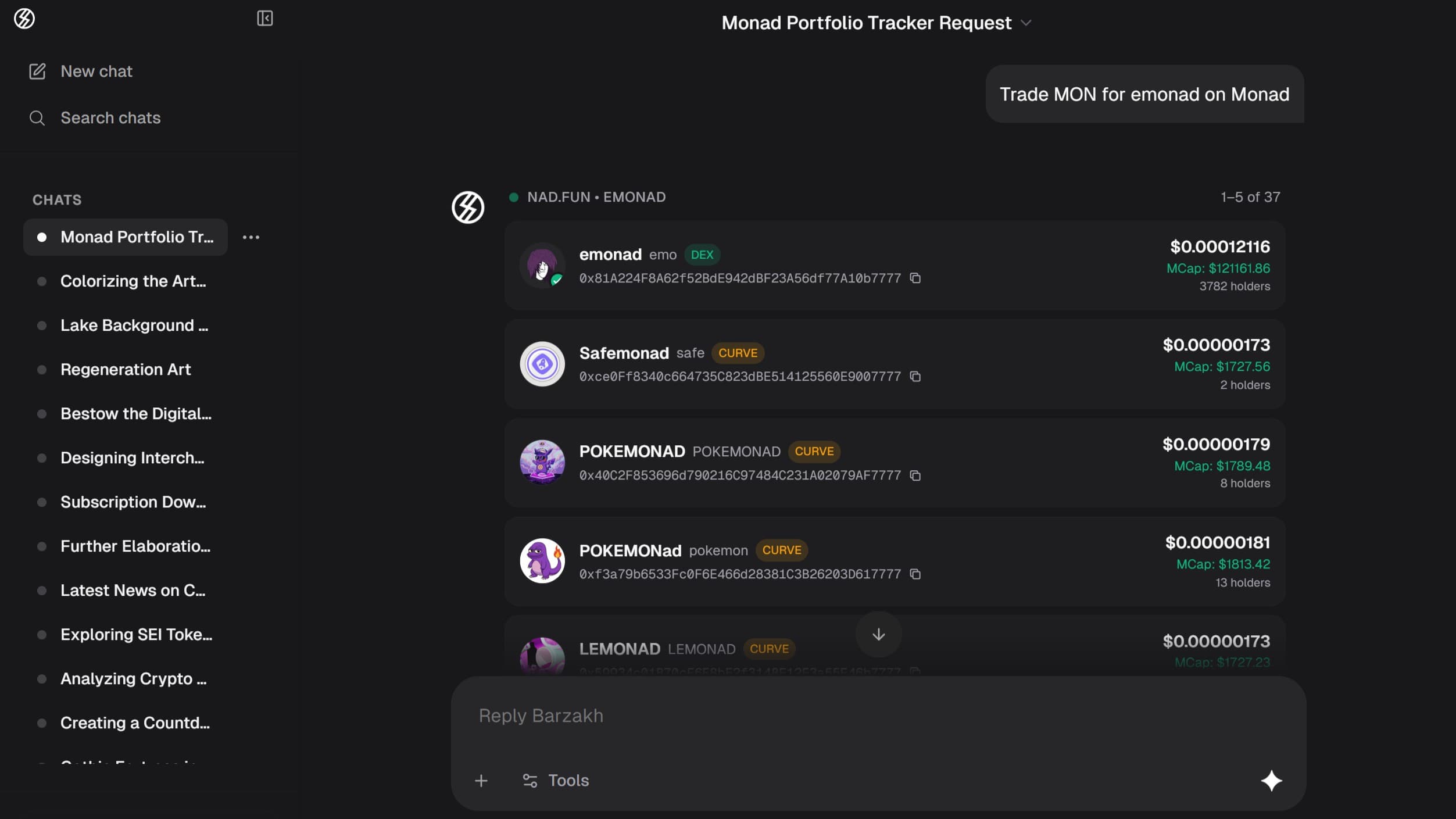Copy the emonad contract address

pos(915,278)
